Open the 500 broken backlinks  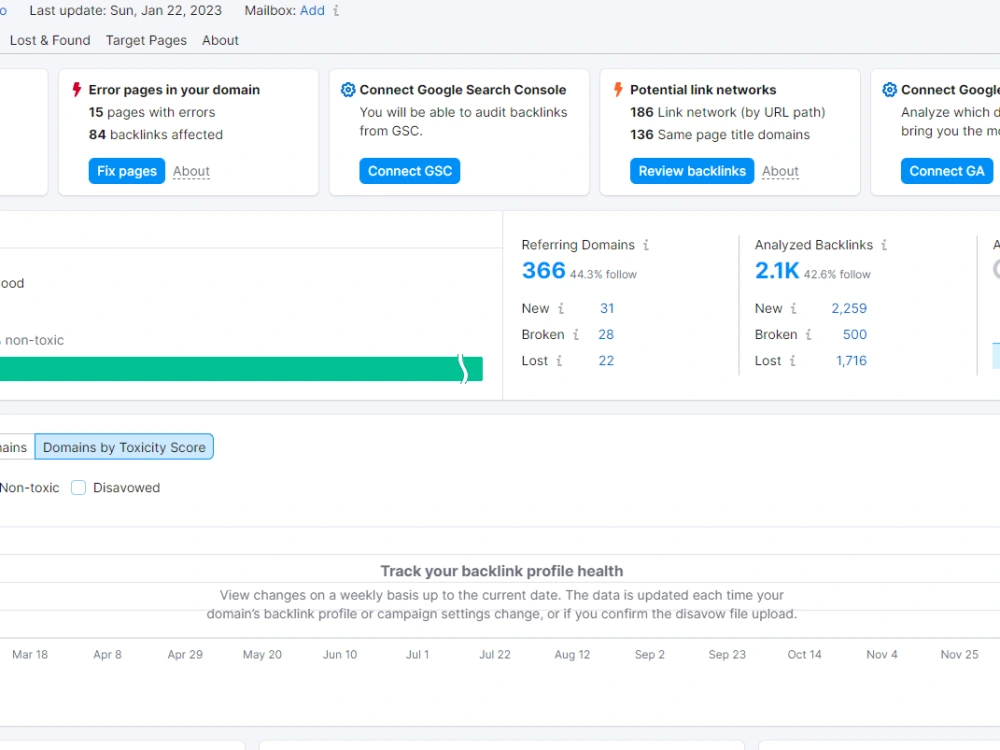pyautogui.click(x=855, y=335)
